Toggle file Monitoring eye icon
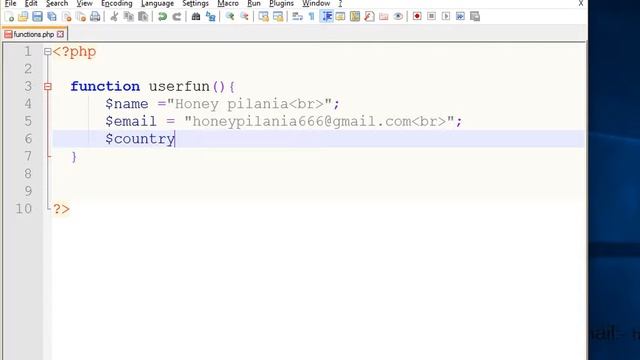Screen dimensions: 640x360 [x=398, y=16]
